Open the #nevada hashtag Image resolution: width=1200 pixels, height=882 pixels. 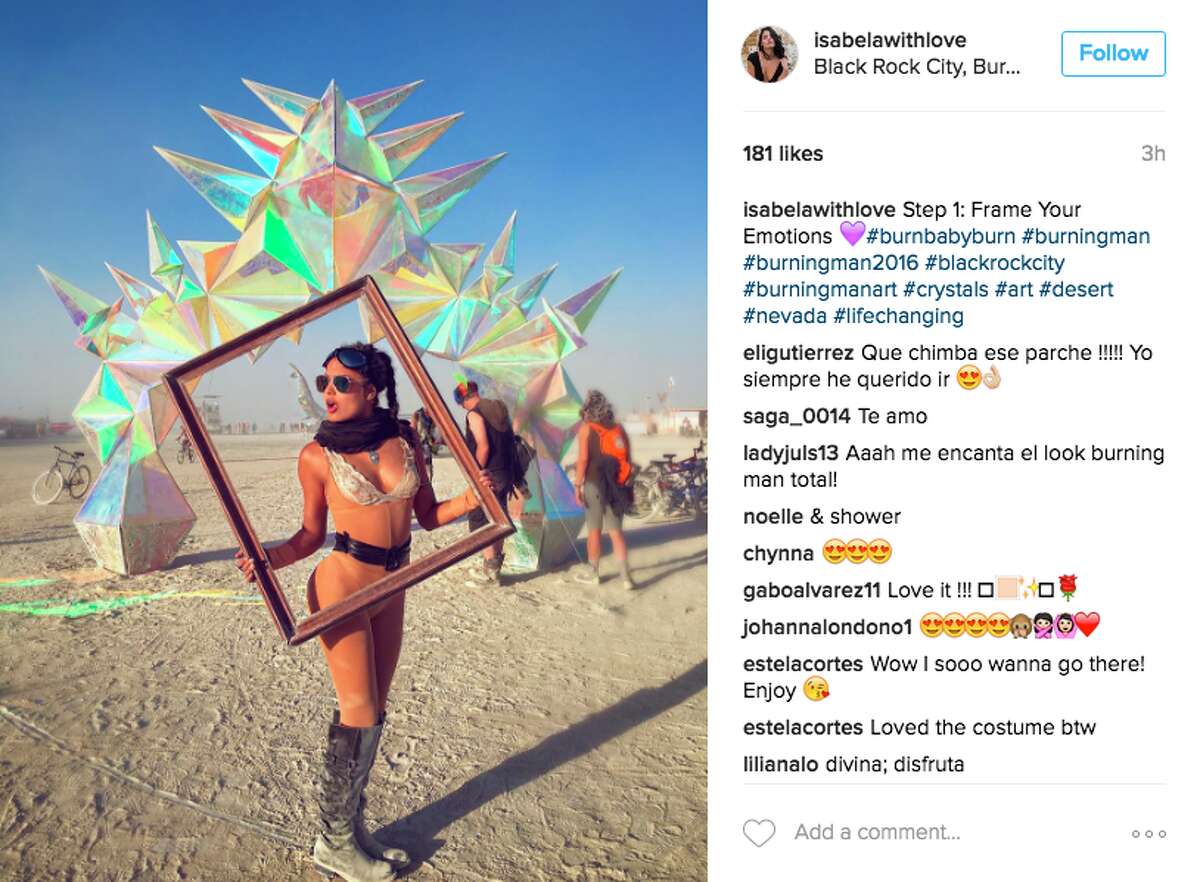pyautogui.click(x=785, y=316)
